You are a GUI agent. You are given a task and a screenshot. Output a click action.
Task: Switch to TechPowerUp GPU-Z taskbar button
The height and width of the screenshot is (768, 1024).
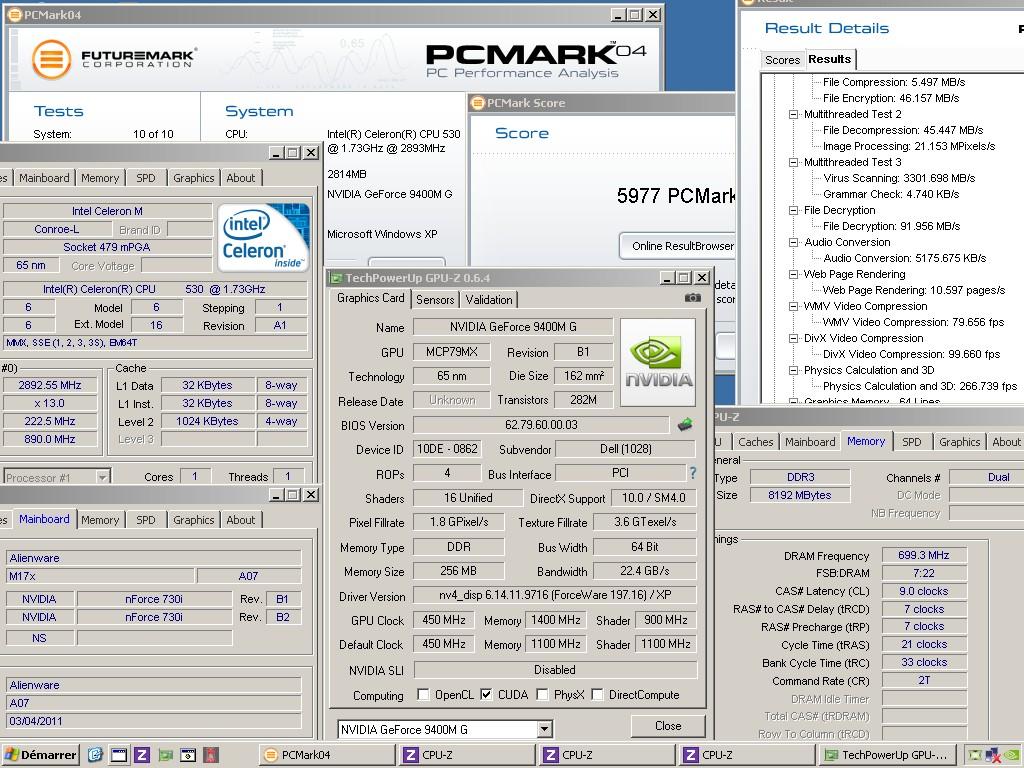887,755
